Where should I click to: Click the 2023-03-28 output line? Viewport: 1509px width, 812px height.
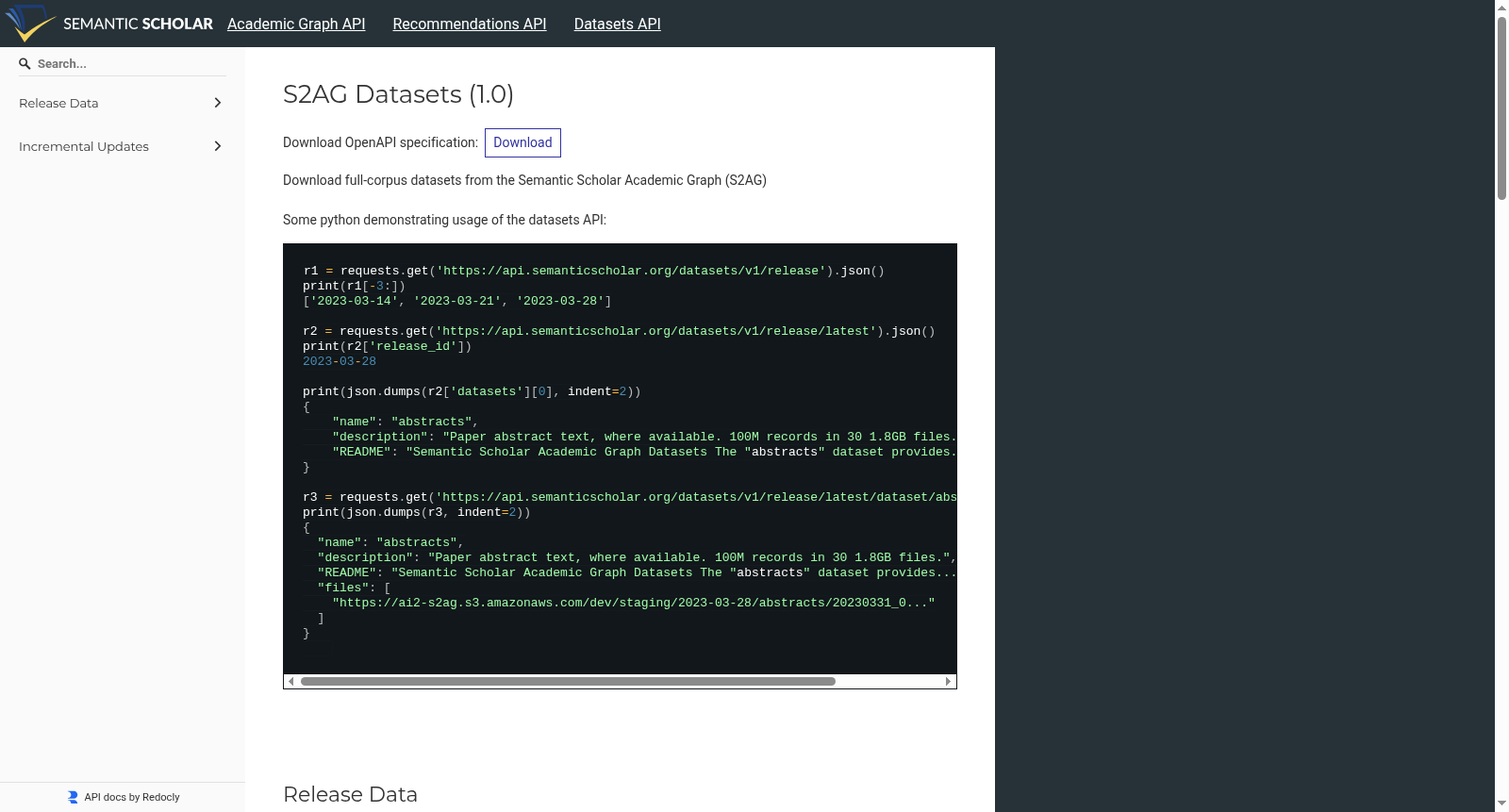[340, 361]
